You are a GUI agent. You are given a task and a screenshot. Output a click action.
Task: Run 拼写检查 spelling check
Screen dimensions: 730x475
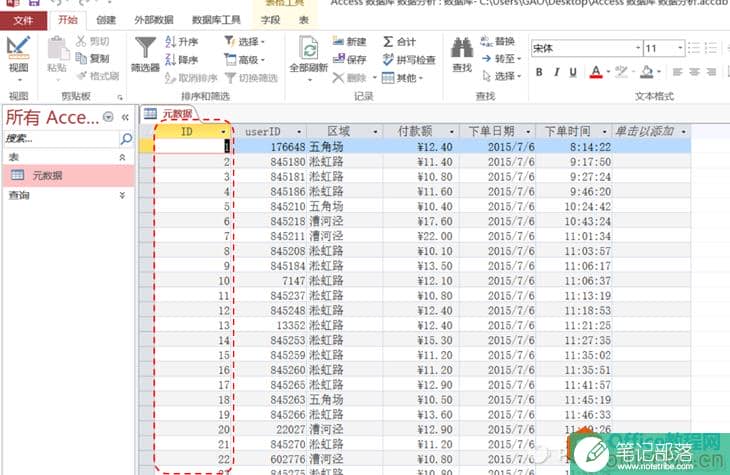409,60
